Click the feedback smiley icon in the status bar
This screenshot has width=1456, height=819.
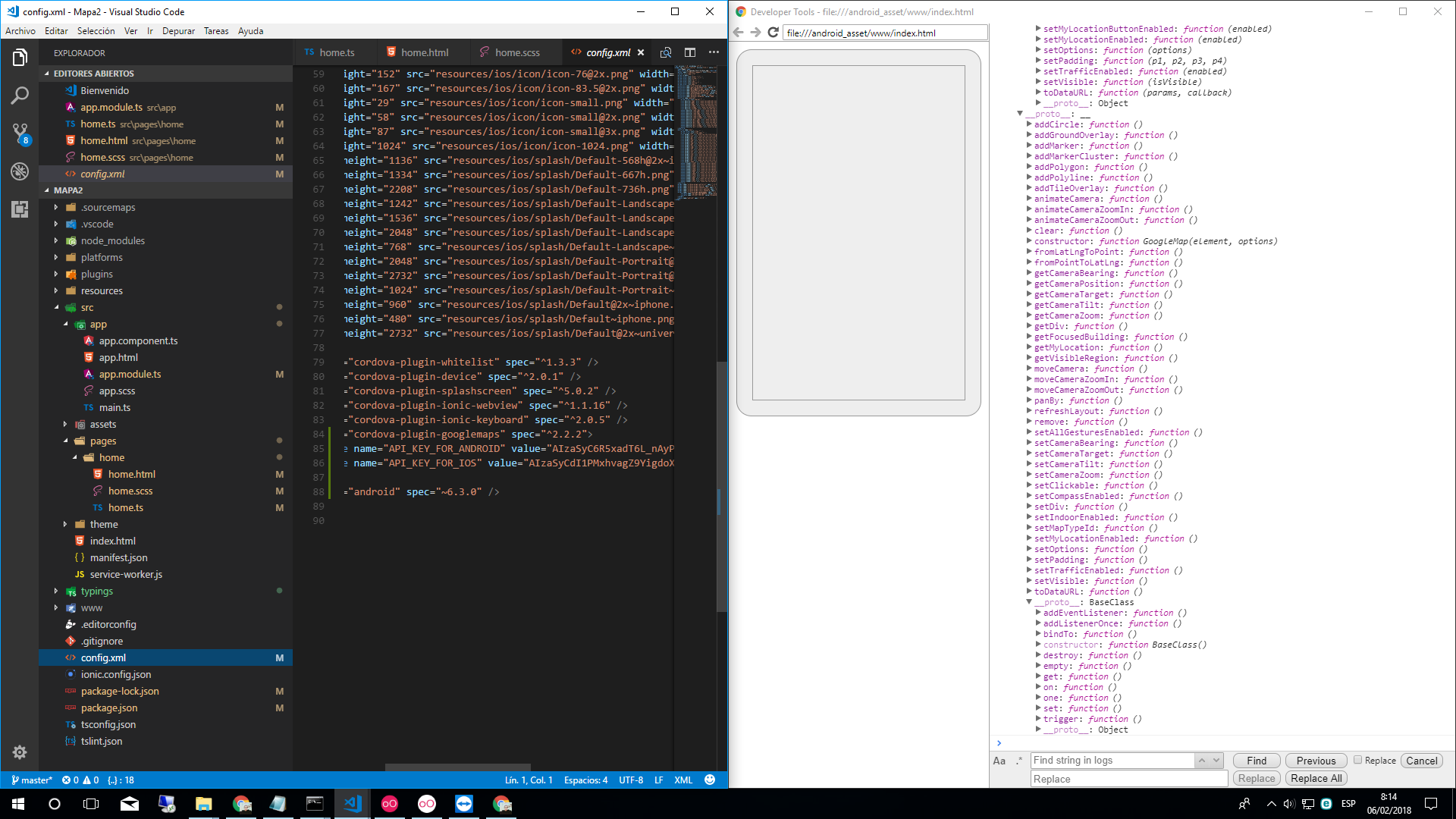click(x=710, y=780)
